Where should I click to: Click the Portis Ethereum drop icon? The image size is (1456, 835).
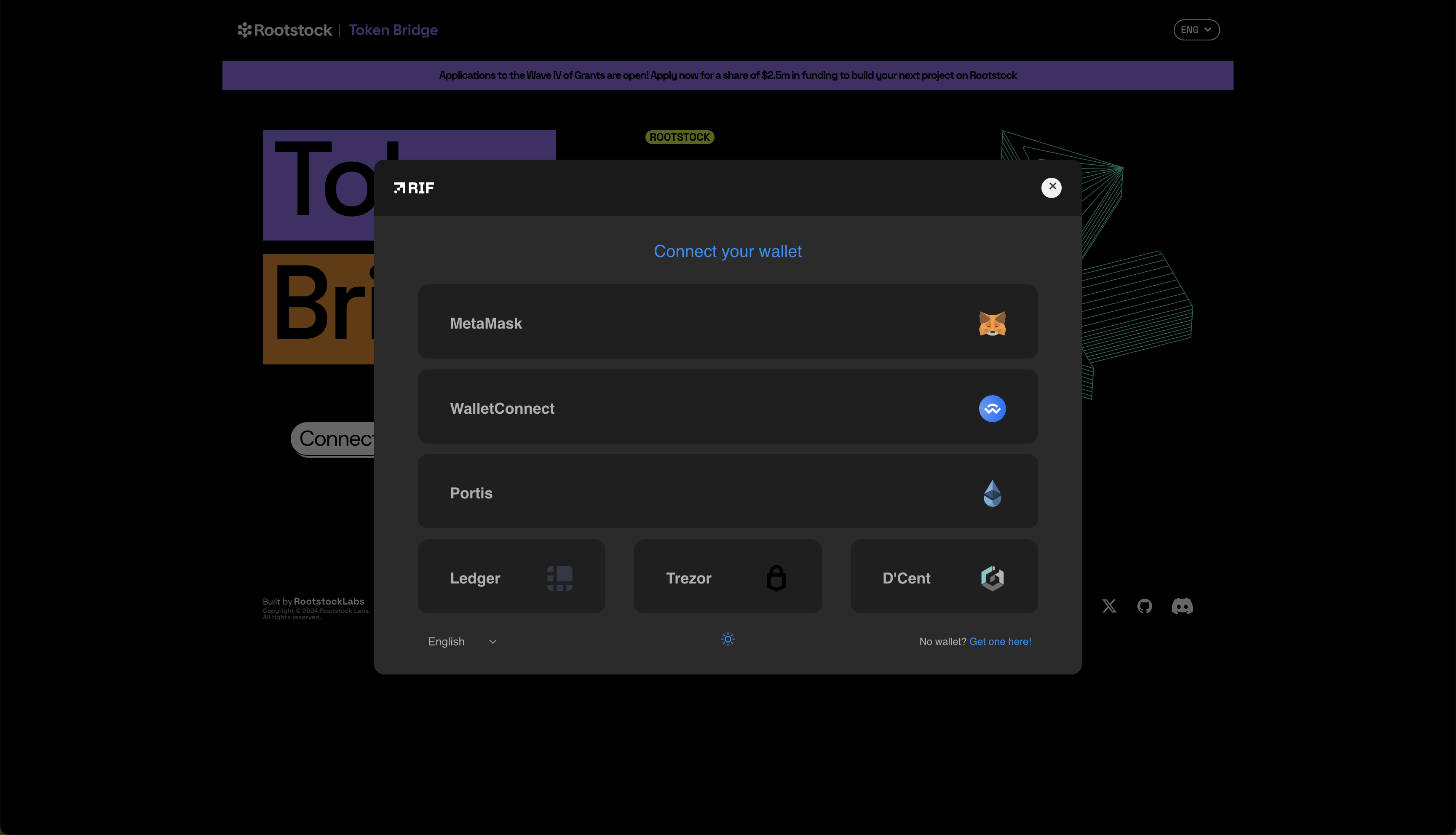(993, 493)
